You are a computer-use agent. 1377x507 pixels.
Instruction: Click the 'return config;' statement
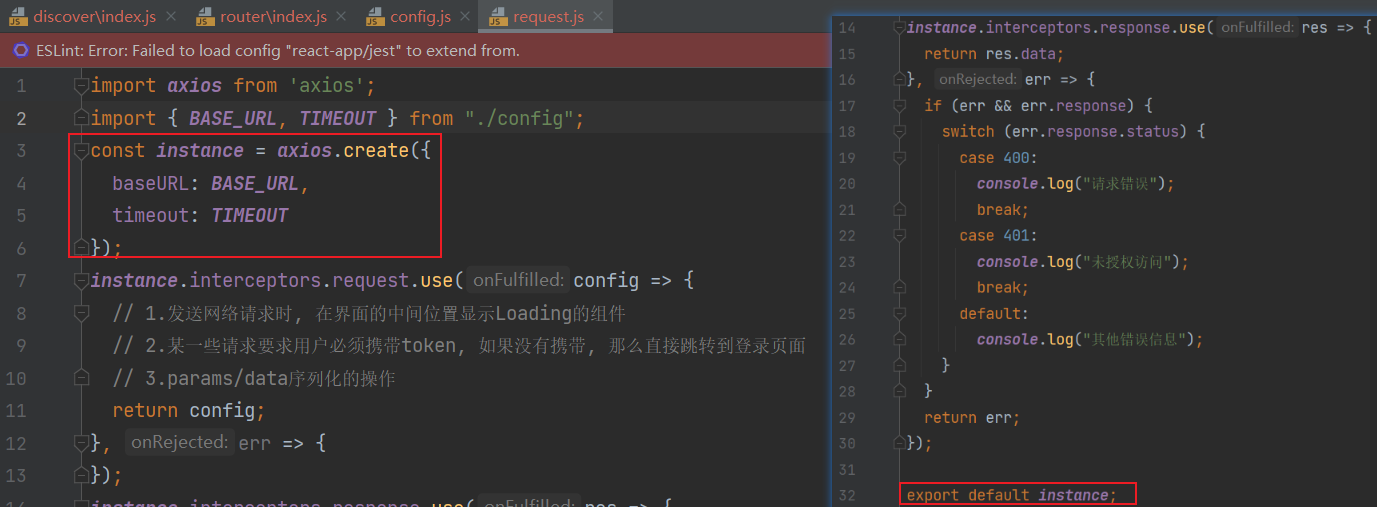[189, 411]
